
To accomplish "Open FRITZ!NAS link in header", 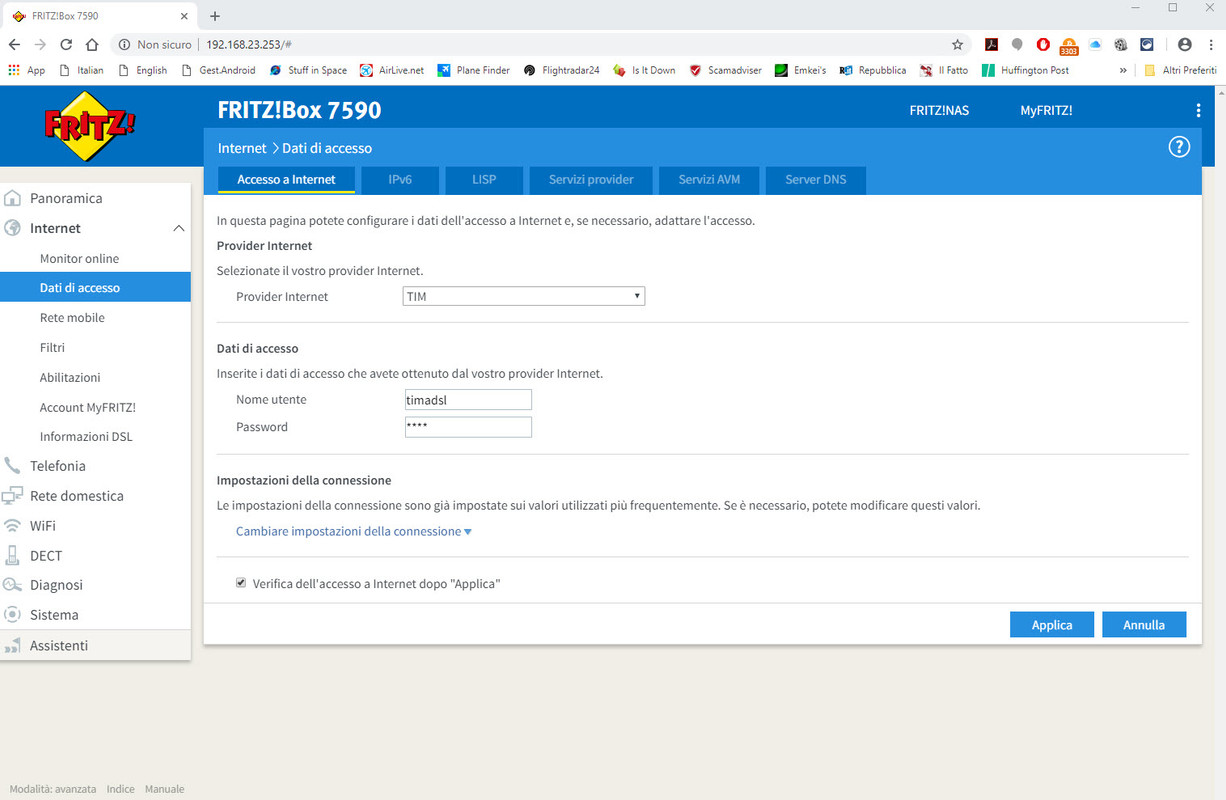I will 939,110.
